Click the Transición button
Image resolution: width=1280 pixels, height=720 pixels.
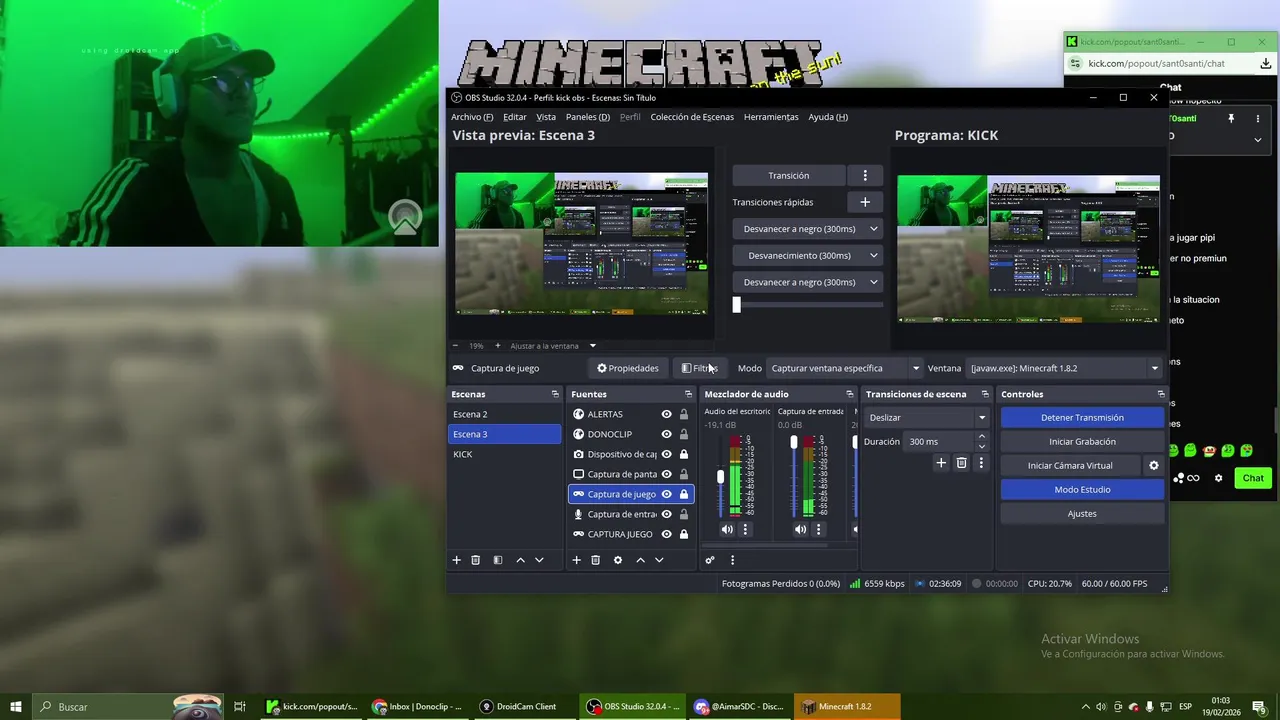coord(788,175)
